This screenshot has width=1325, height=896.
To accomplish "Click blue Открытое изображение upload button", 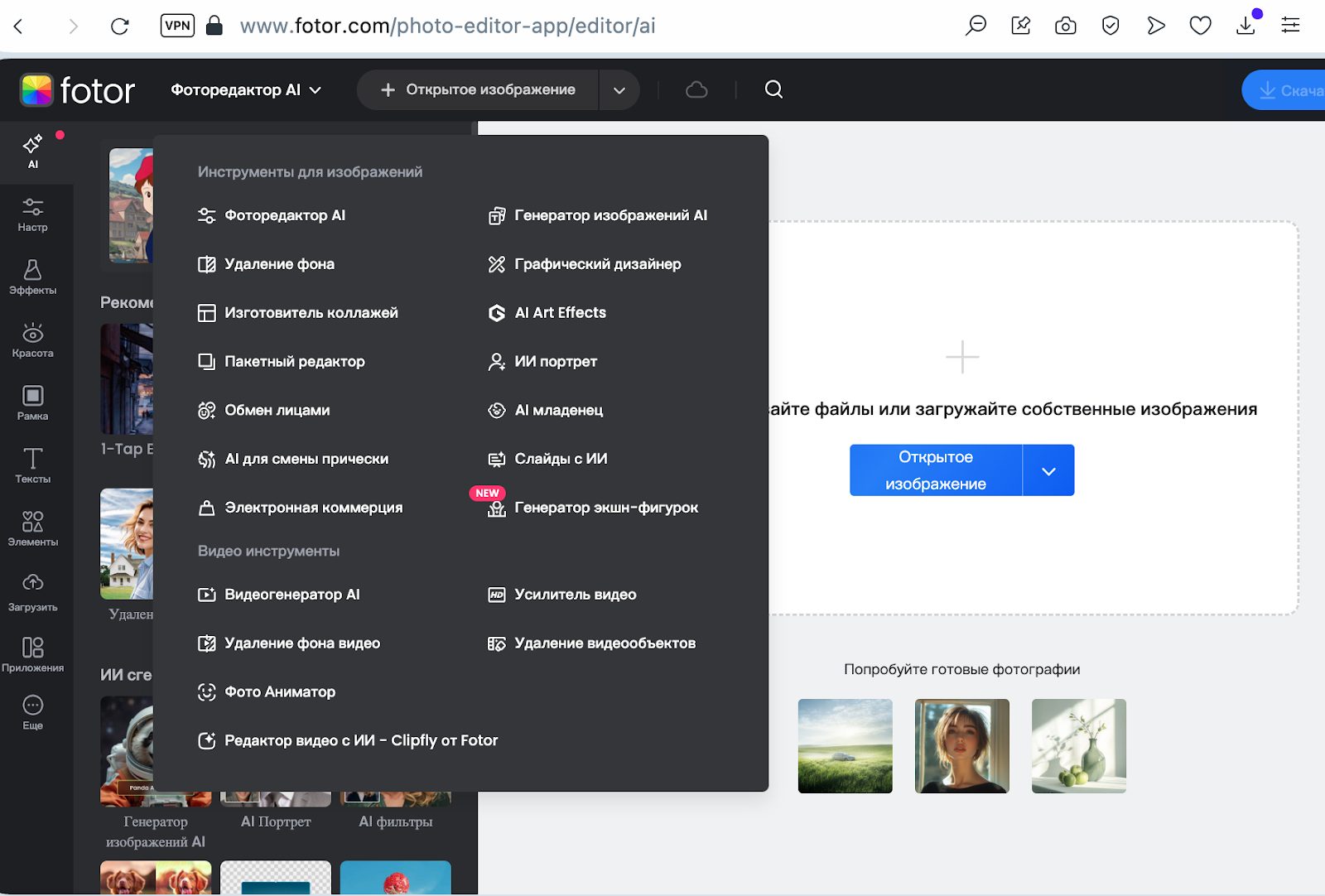I will pos(936,470).
